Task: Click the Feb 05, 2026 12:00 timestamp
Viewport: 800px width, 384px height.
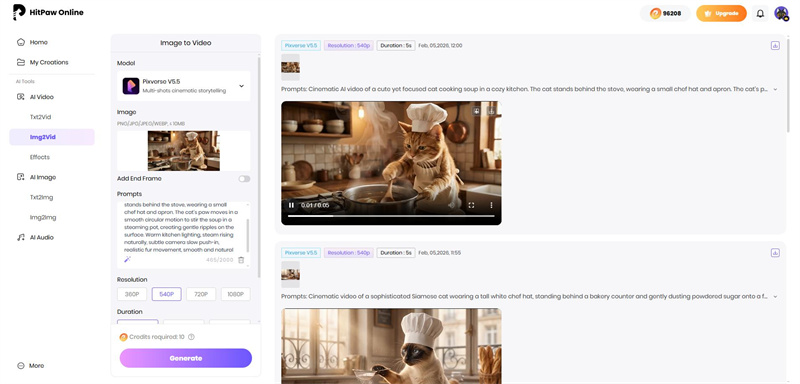Action: tap(440, 45)
